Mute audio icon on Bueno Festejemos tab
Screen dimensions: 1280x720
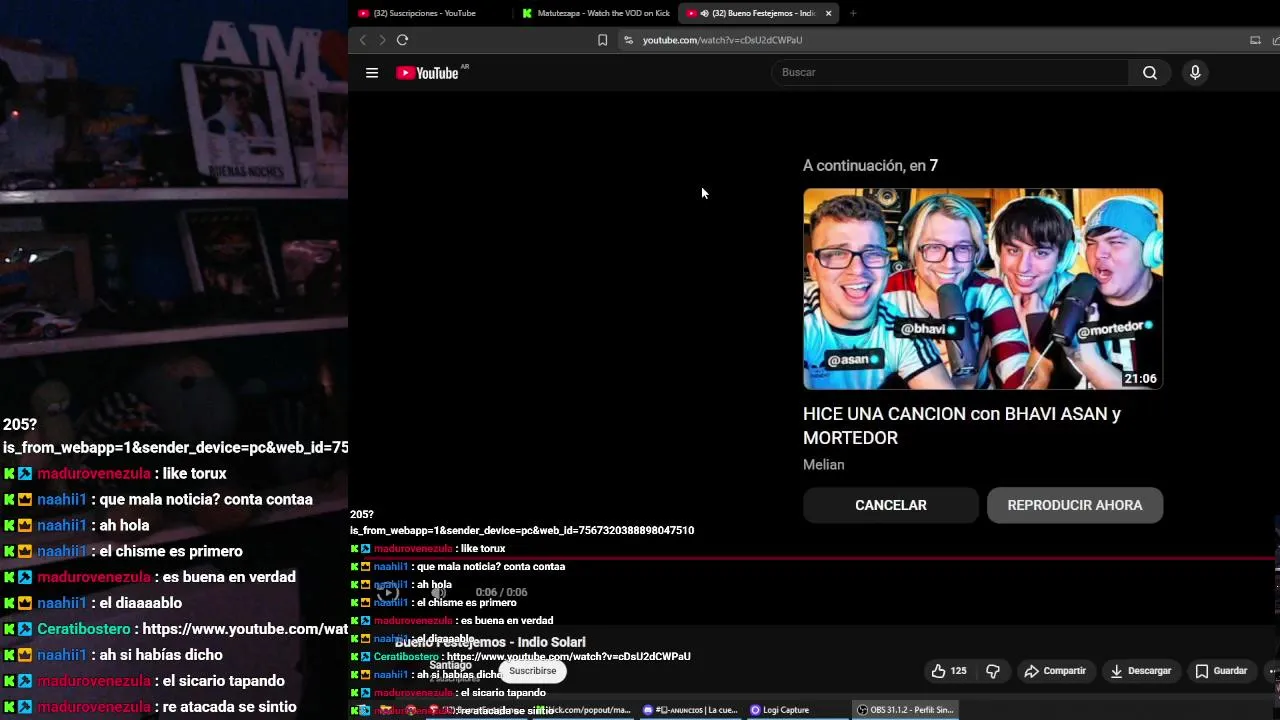click(x=705, y=13)
